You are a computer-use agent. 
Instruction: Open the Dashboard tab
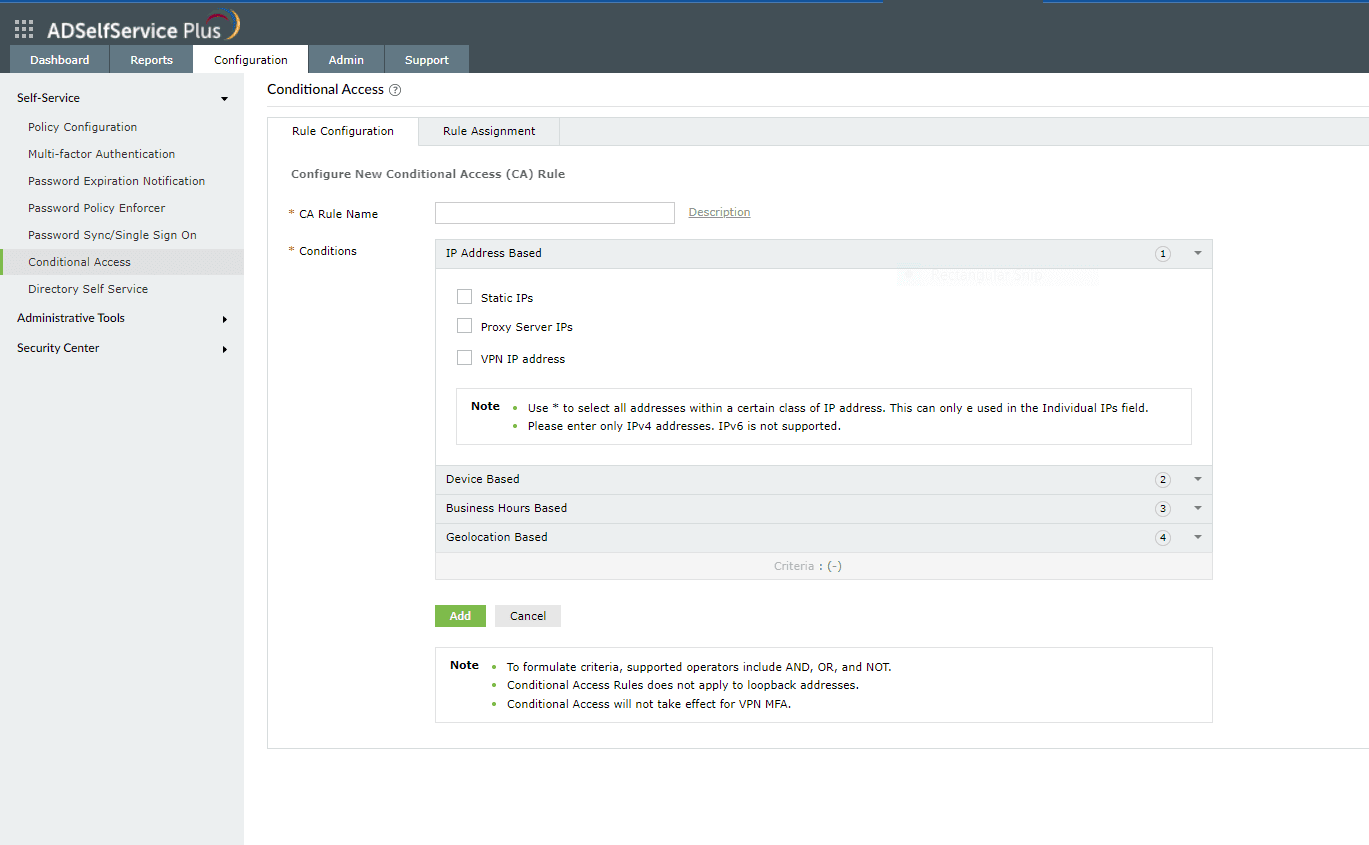60,60
